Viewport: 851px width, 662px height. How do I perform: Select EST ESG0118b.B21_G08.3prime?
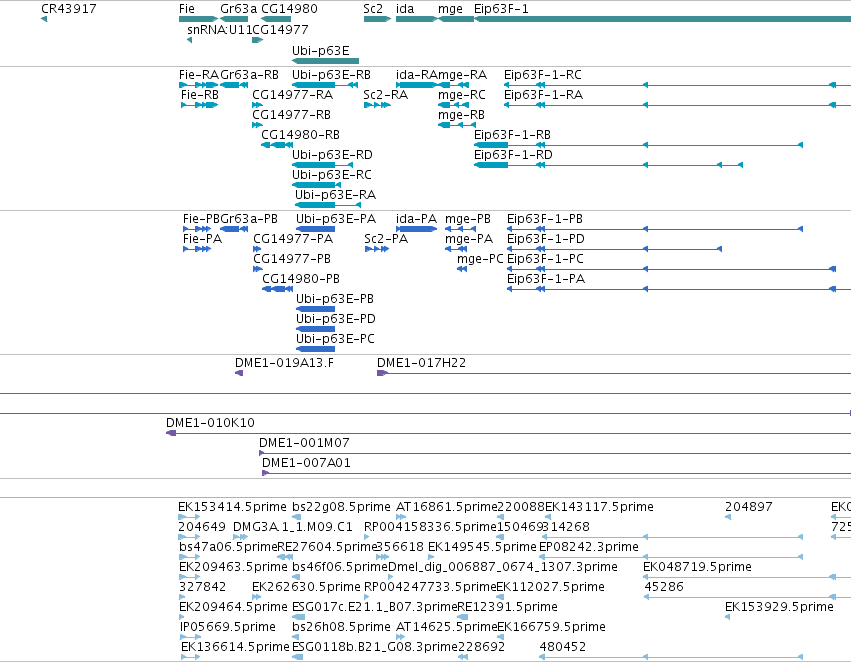374,647
